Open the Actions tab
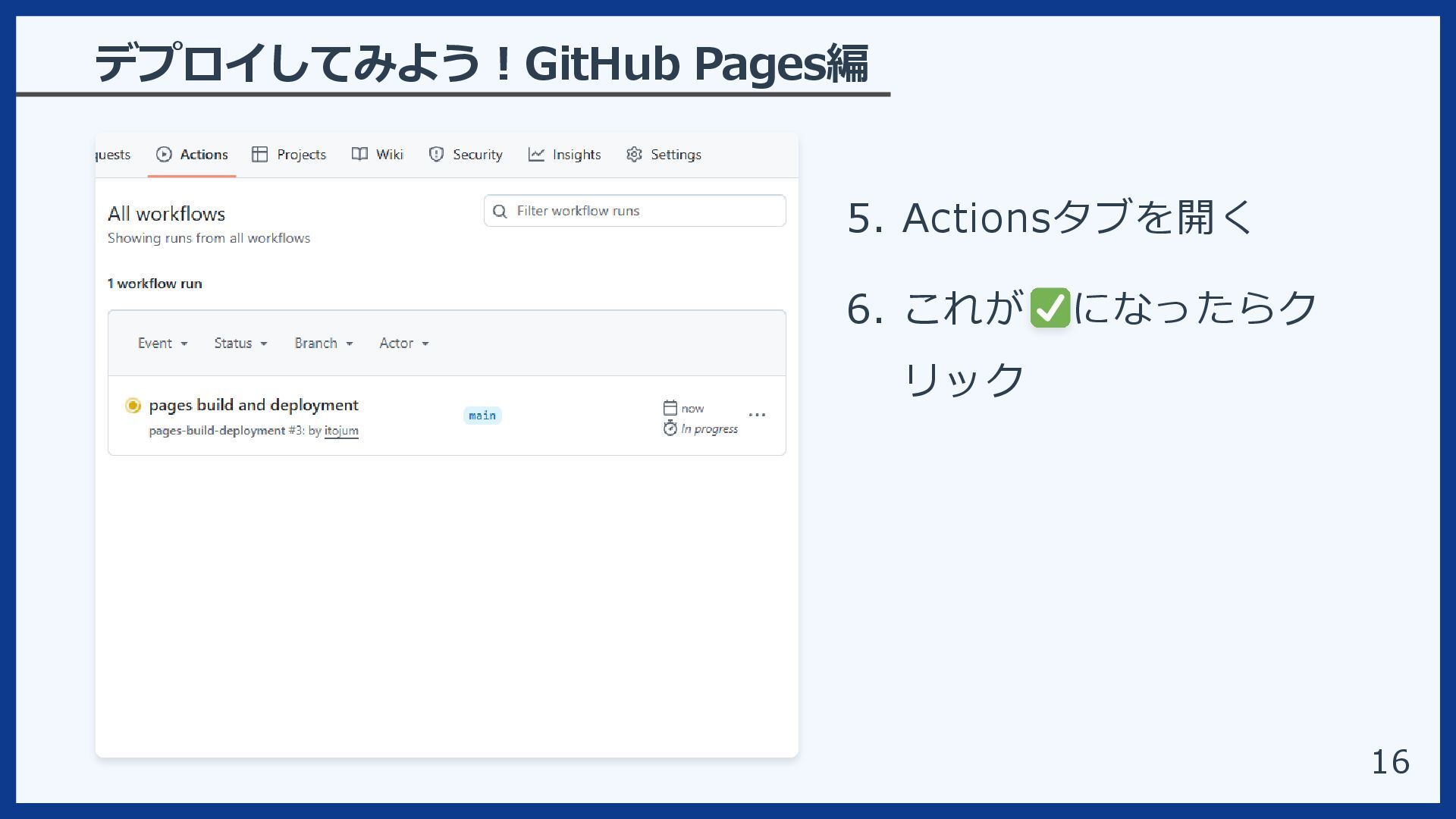 pyautogui.click(x=192, y=155)
